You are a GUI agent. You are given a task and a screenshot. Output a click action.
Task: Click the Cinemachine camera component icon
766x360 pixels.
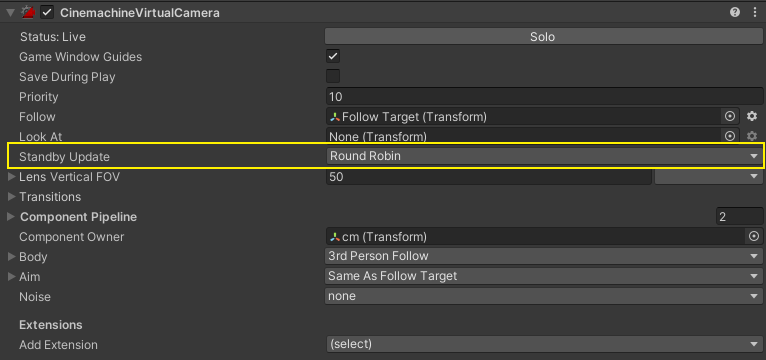click(x=28, y=13)
